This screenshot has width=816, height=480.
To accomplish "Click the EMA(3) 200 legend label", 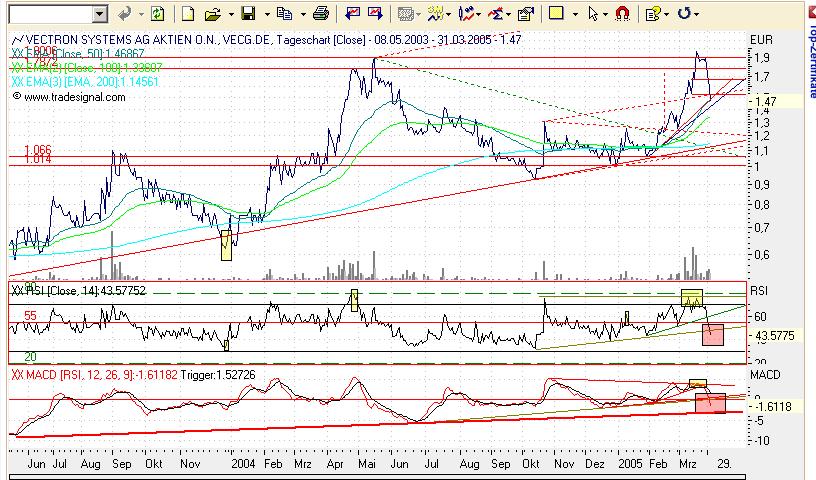I will (x=85, y=82).
